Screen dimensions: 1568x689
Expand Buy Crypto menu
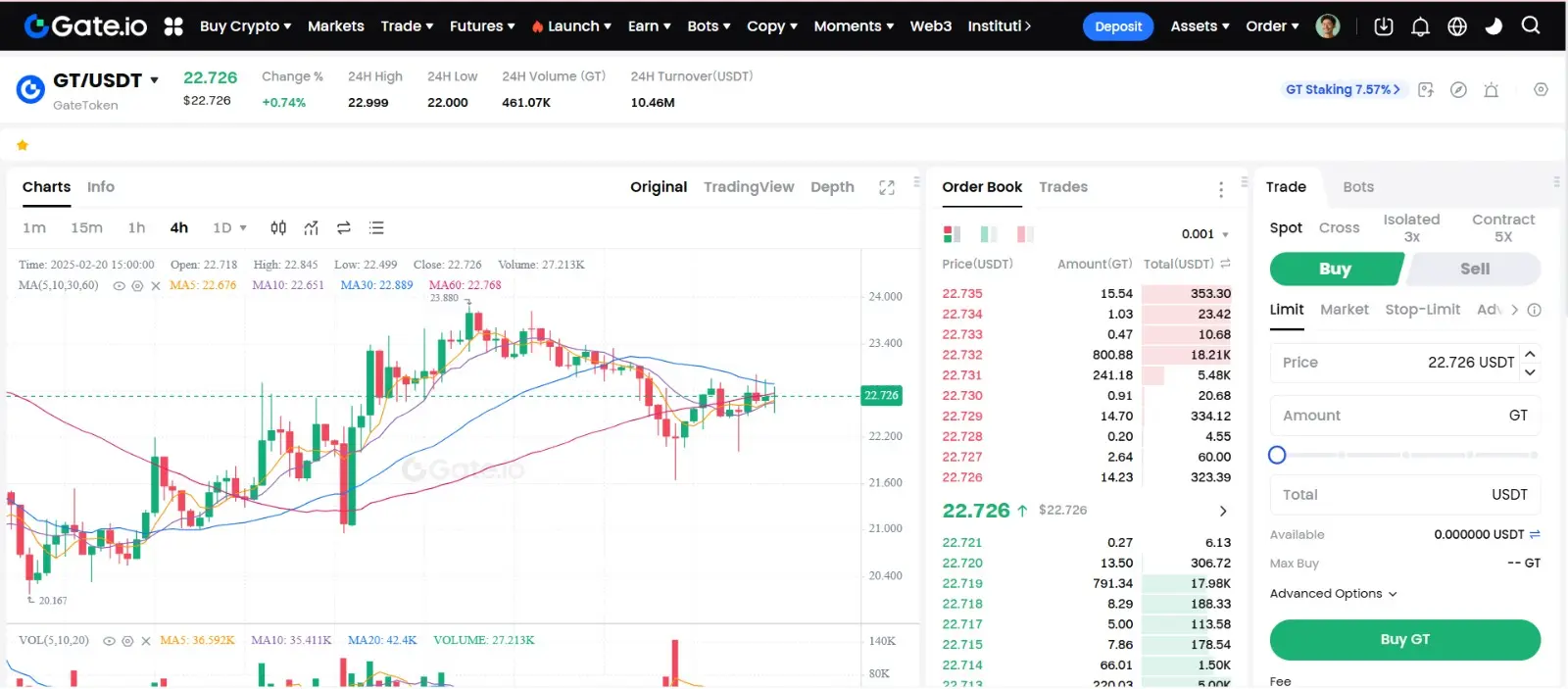coord(245,26)
